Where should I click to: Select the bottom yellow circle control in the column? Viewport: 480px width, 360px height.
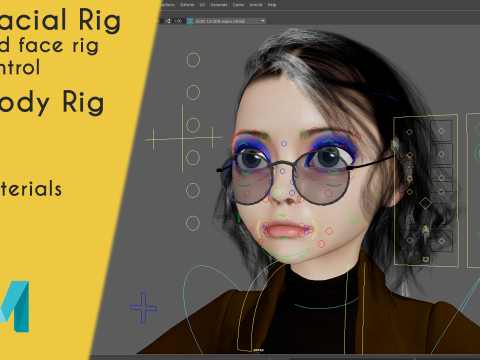click(193, 223)
